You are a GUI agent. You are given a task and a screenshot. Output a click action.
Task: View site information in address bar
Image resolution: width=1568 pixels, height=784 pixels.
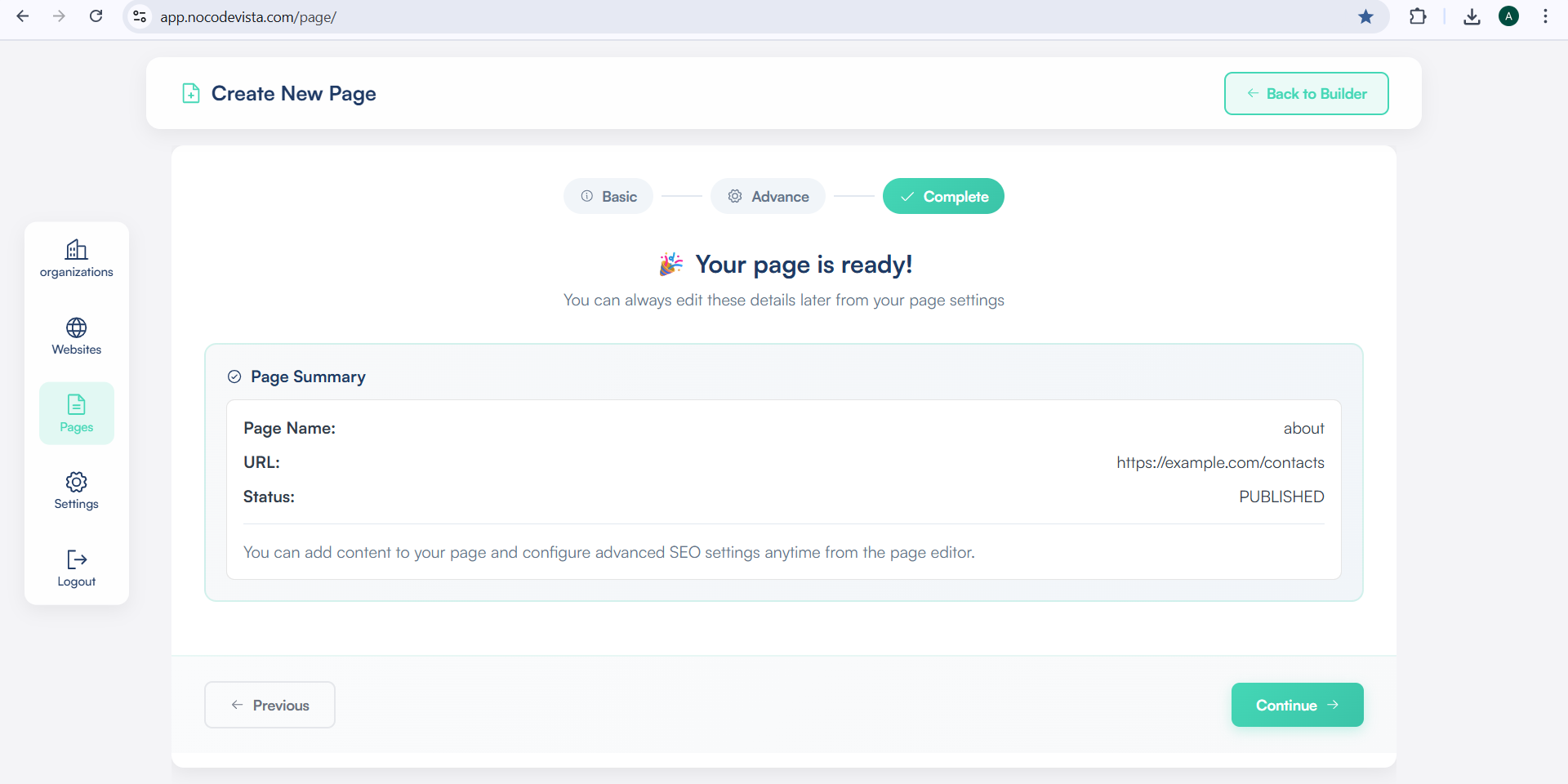tap(140, 16)
